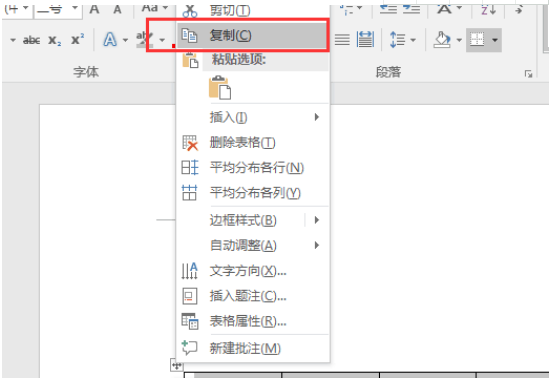The width and height of the screenshot is (553, 382).
Task: Click the increase indent icon
Action: 411,10
